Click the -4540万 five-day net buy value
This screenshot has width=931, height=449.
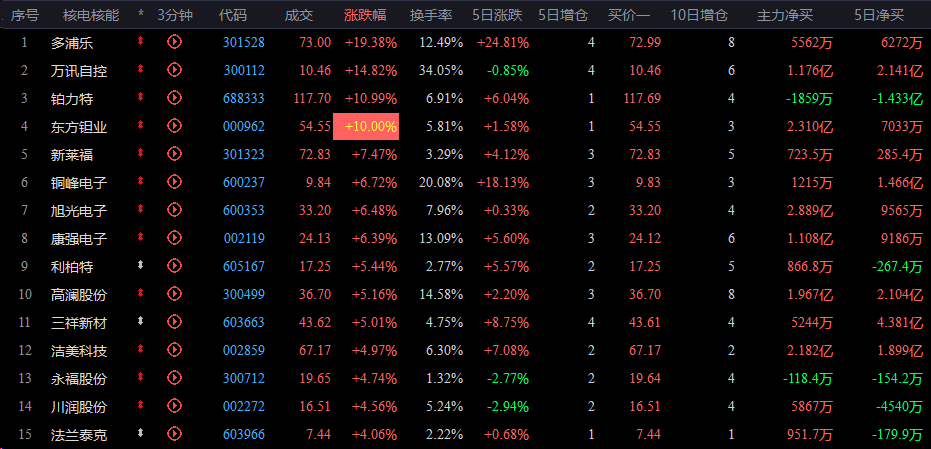[900, 406]
